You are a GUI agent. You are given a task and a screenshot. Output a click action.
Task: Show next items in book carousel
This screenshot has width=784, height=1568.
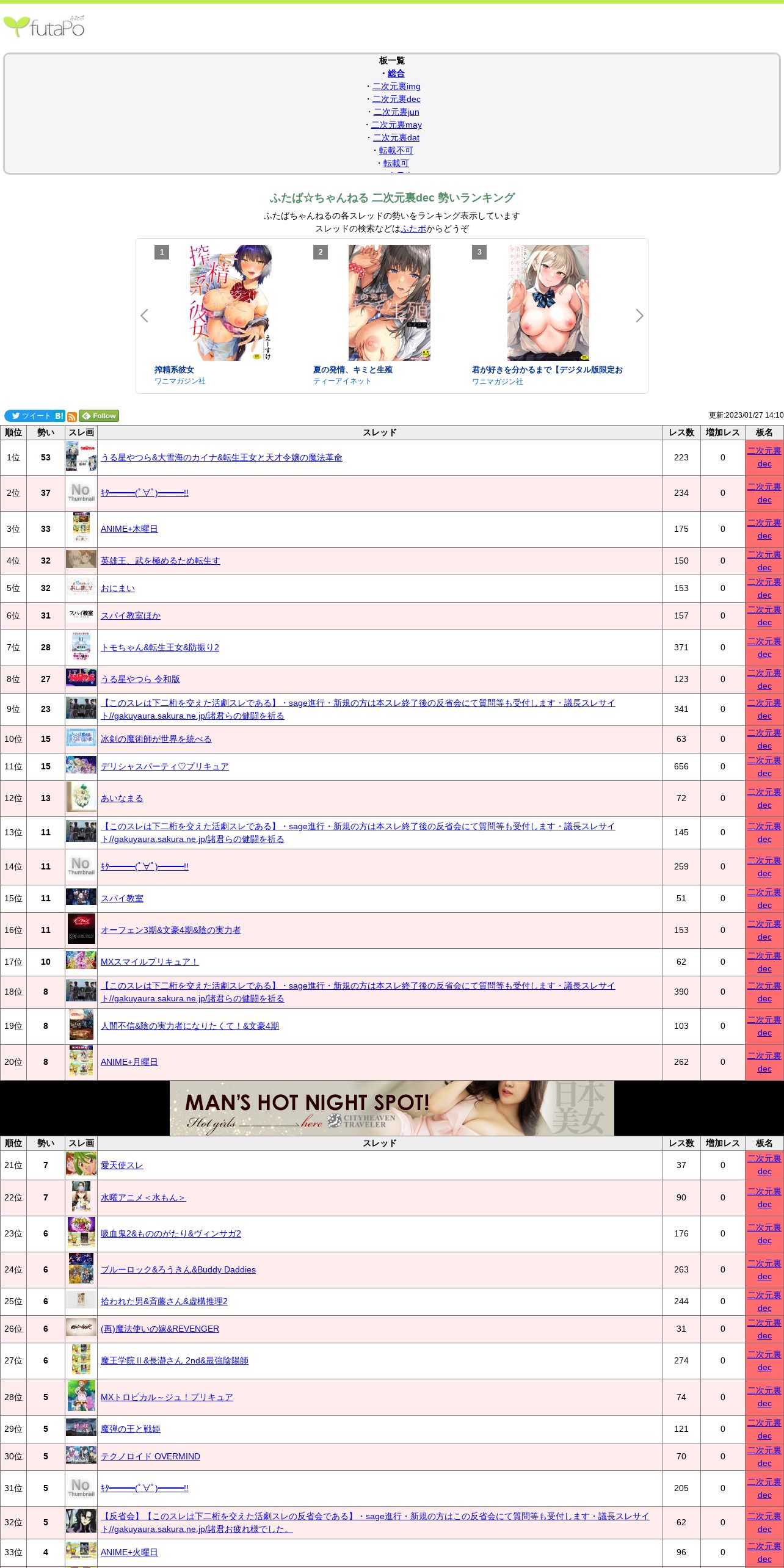coord(639,316)
